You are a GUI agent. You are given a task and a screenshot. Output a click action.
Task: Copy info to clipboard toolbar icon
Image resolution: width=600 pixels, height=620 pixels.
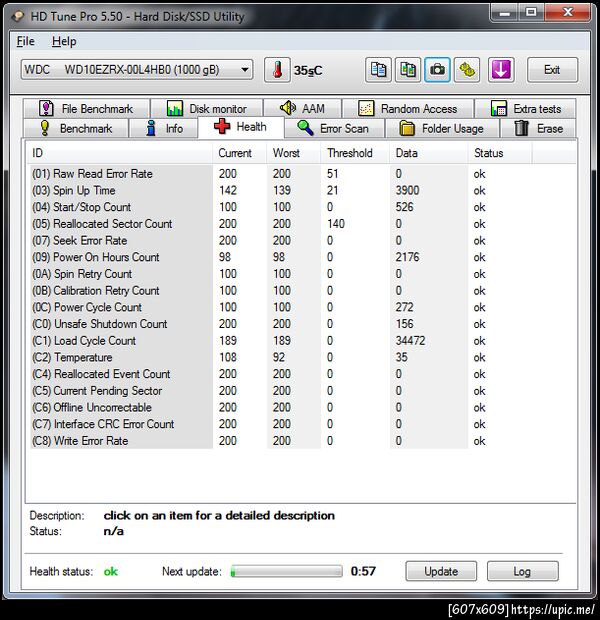click(x=379, y=70)
